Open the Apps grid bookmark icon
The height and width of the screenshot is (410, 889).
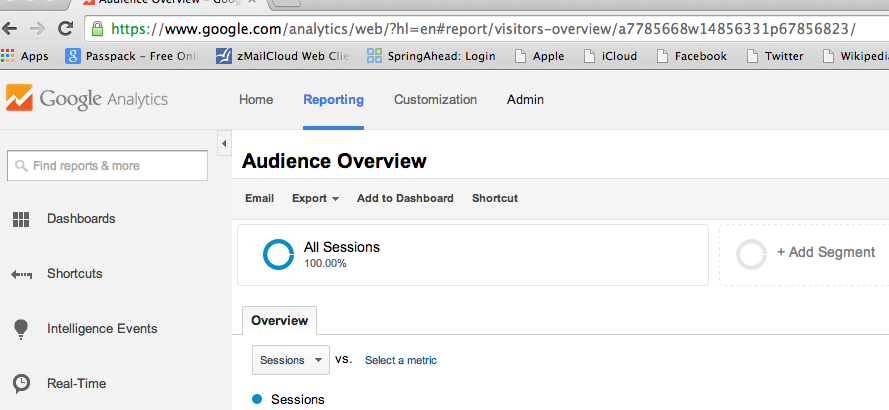tap(7, 56)
